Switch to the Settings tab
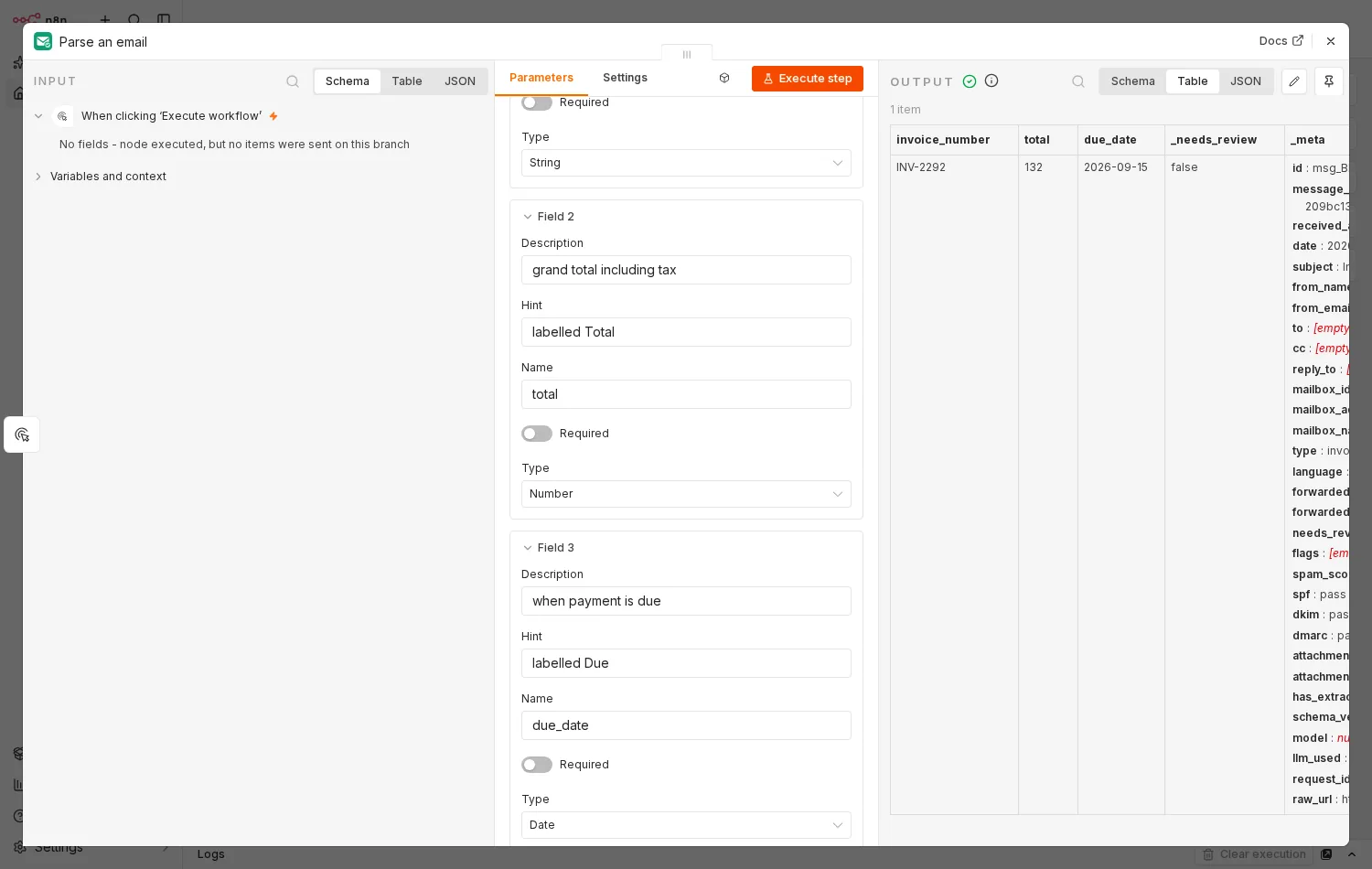Viewport: 1372px width, 869px height. click(x=625, y=78)
